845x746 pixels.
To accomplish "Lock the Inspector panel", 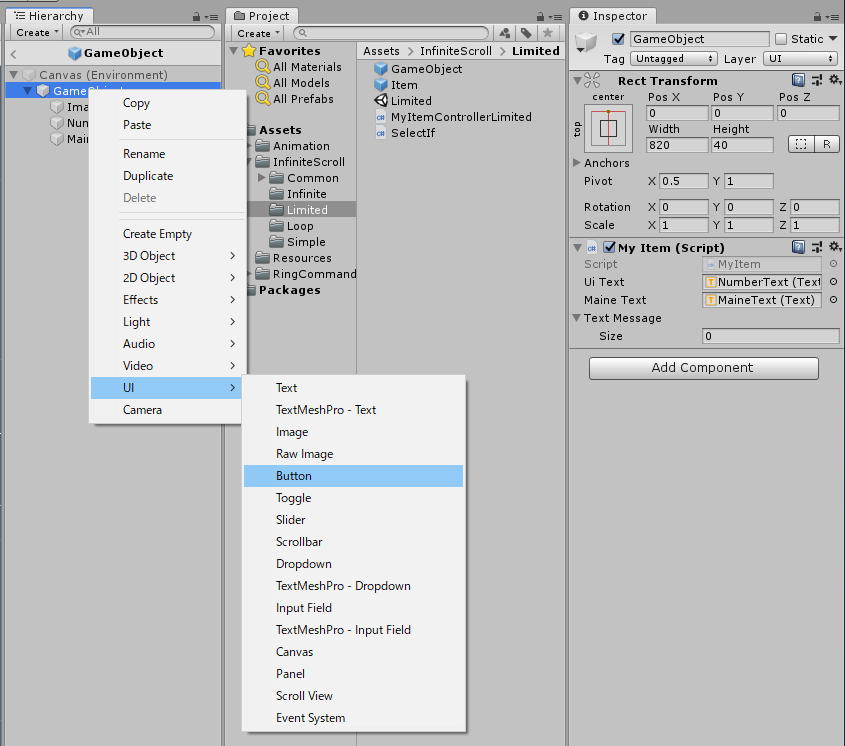I will coord(818,17).
